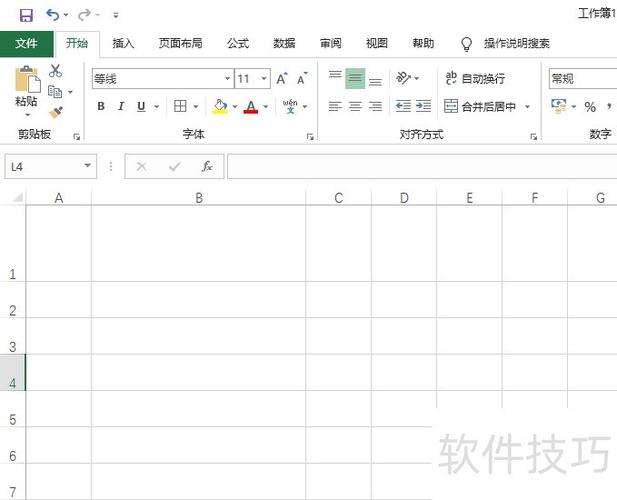The image size is (617, 500).
Task: Apply the yellow fill color bucket
Action: coord(220,106)
